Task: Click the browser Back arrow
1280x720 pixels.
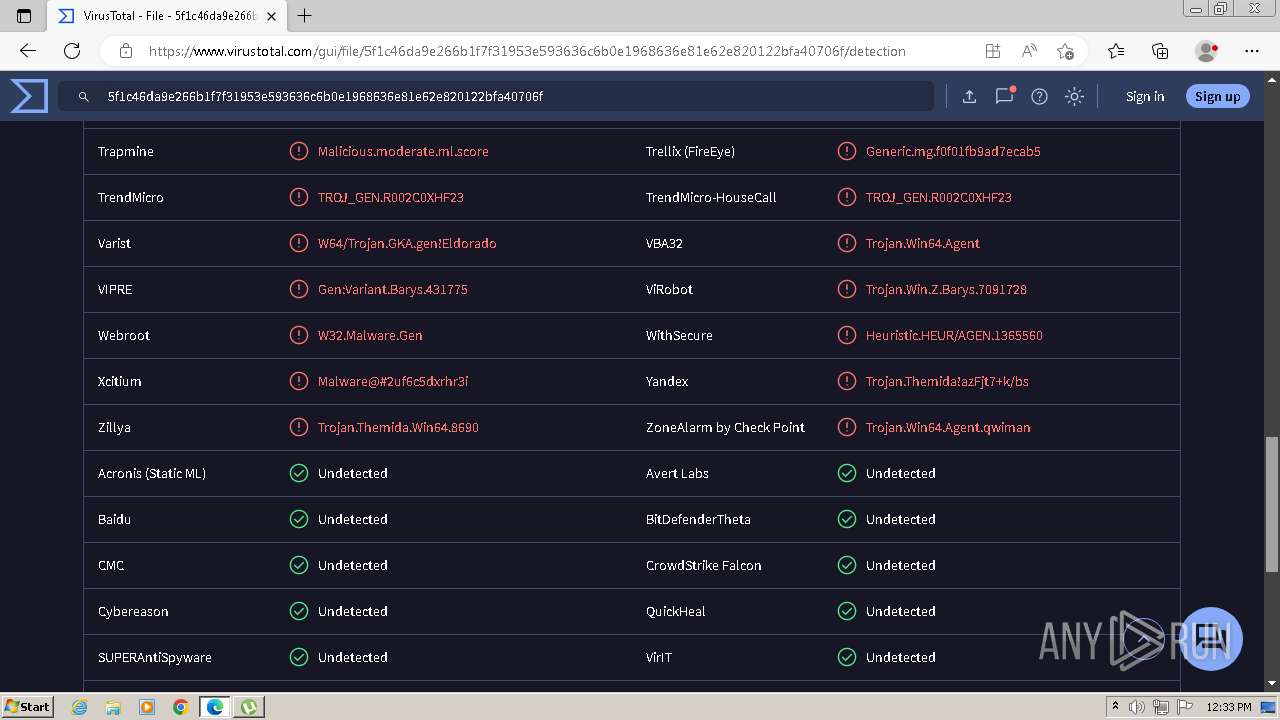Action: 28,51
